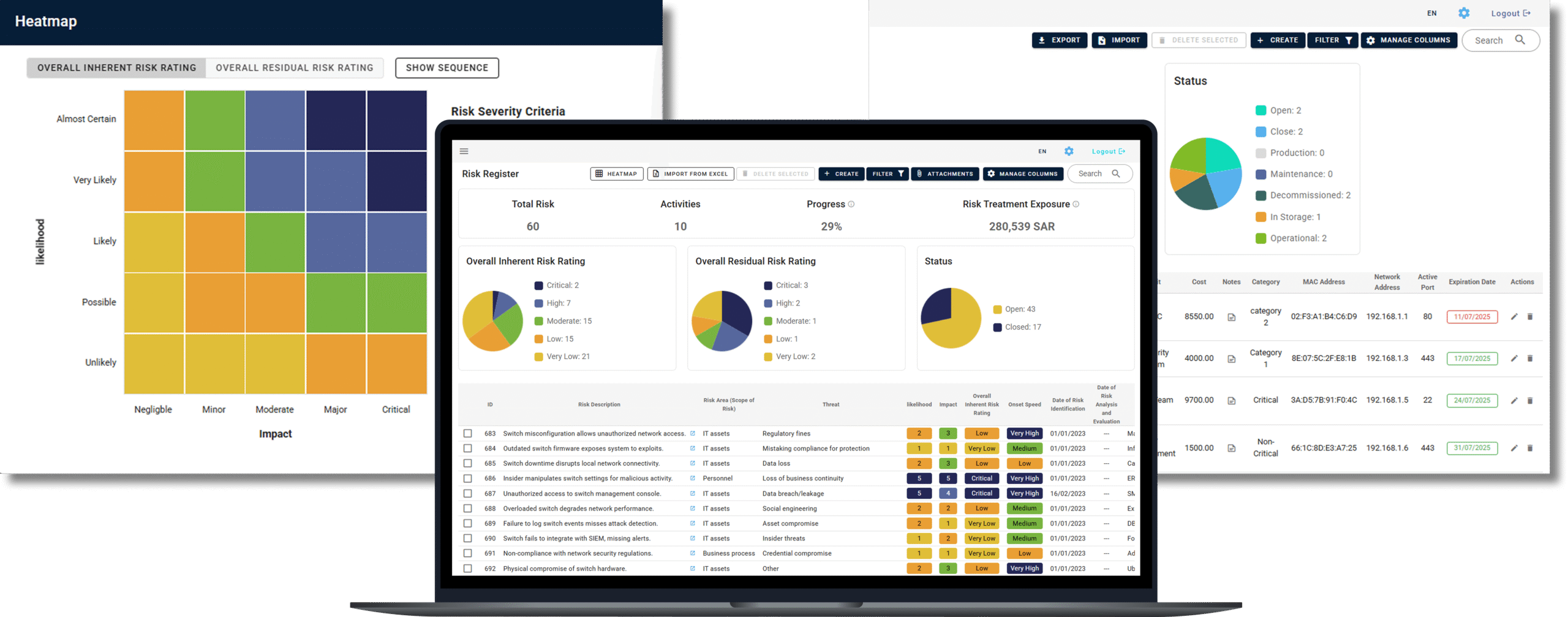Delete the asset with IP 192.168.1.1
The height and width of the screenshot is (617, 1568).
(1530, 317)
